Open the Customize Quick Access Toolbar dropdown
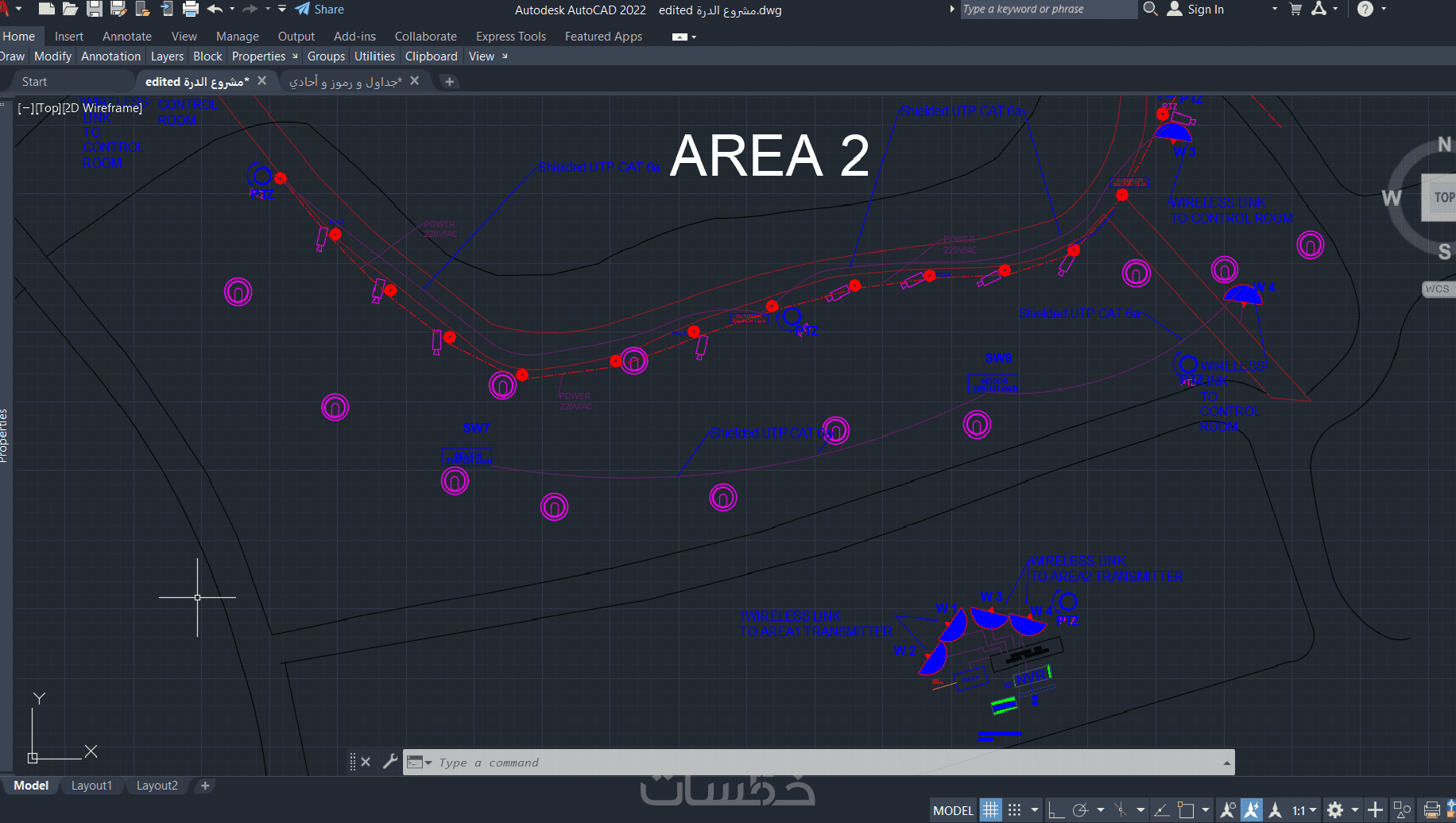Viewport: 1456px width, 823px height. tap(282, 10)
